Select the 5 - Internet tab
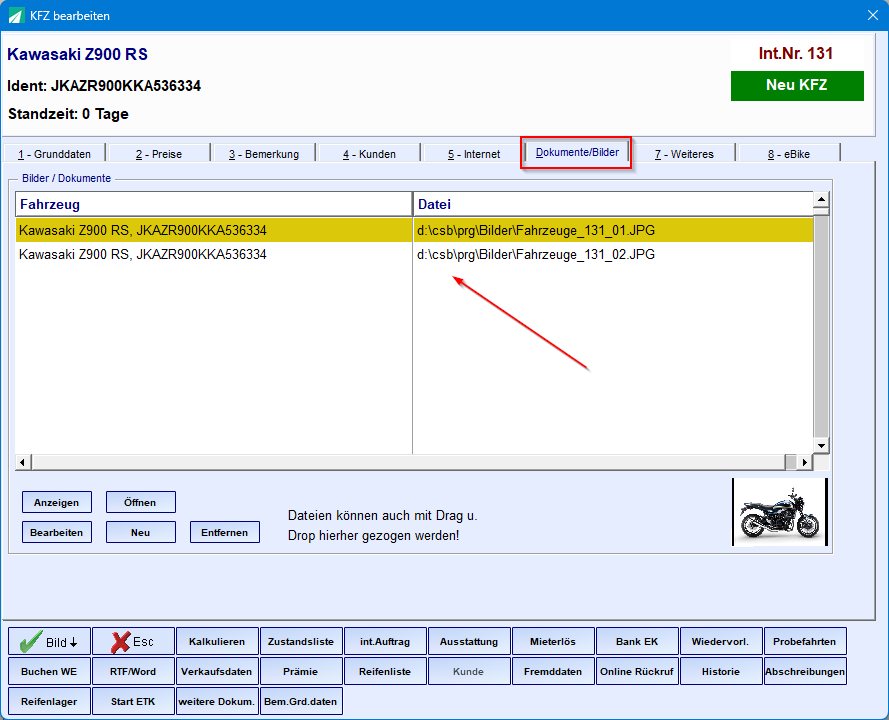889x720 pixels. tap(474, 154)
